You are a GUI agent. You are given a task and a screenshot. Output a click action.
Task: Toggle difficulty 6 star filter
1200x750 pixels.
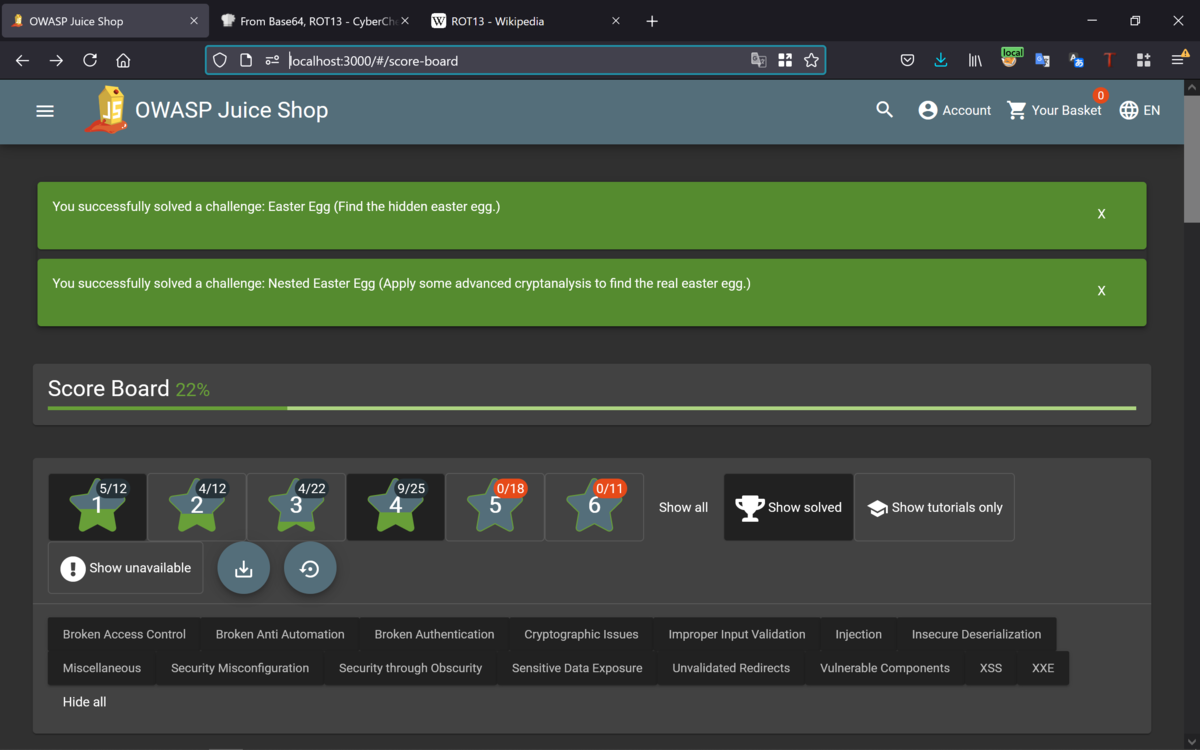(x=594, y=507)
